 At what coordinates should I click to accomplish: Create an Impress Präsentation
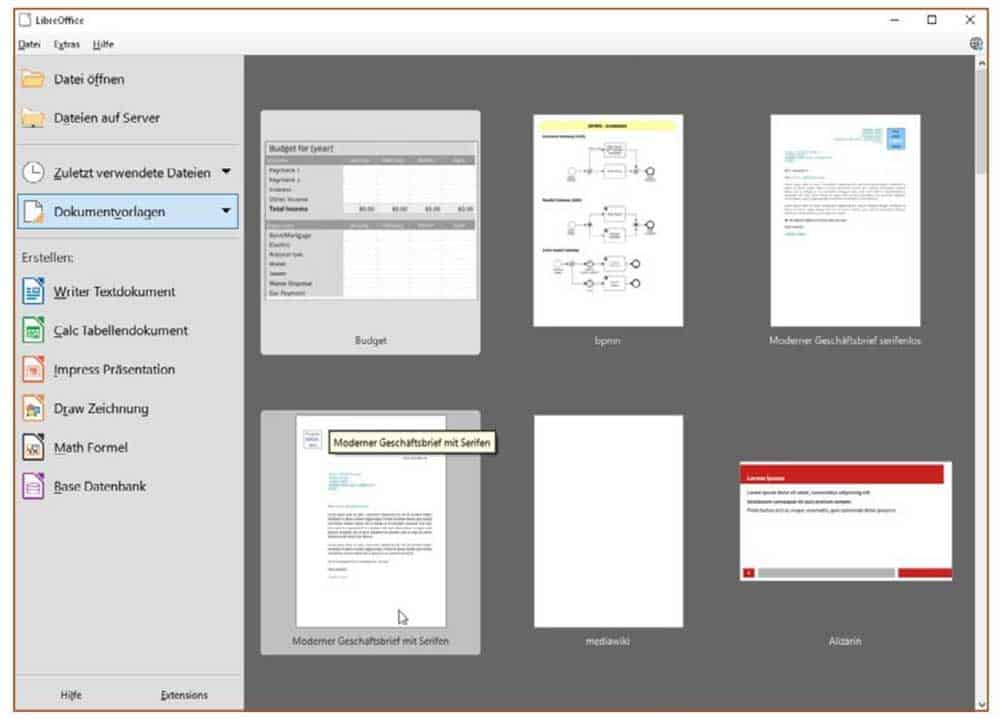coord(128,369)
